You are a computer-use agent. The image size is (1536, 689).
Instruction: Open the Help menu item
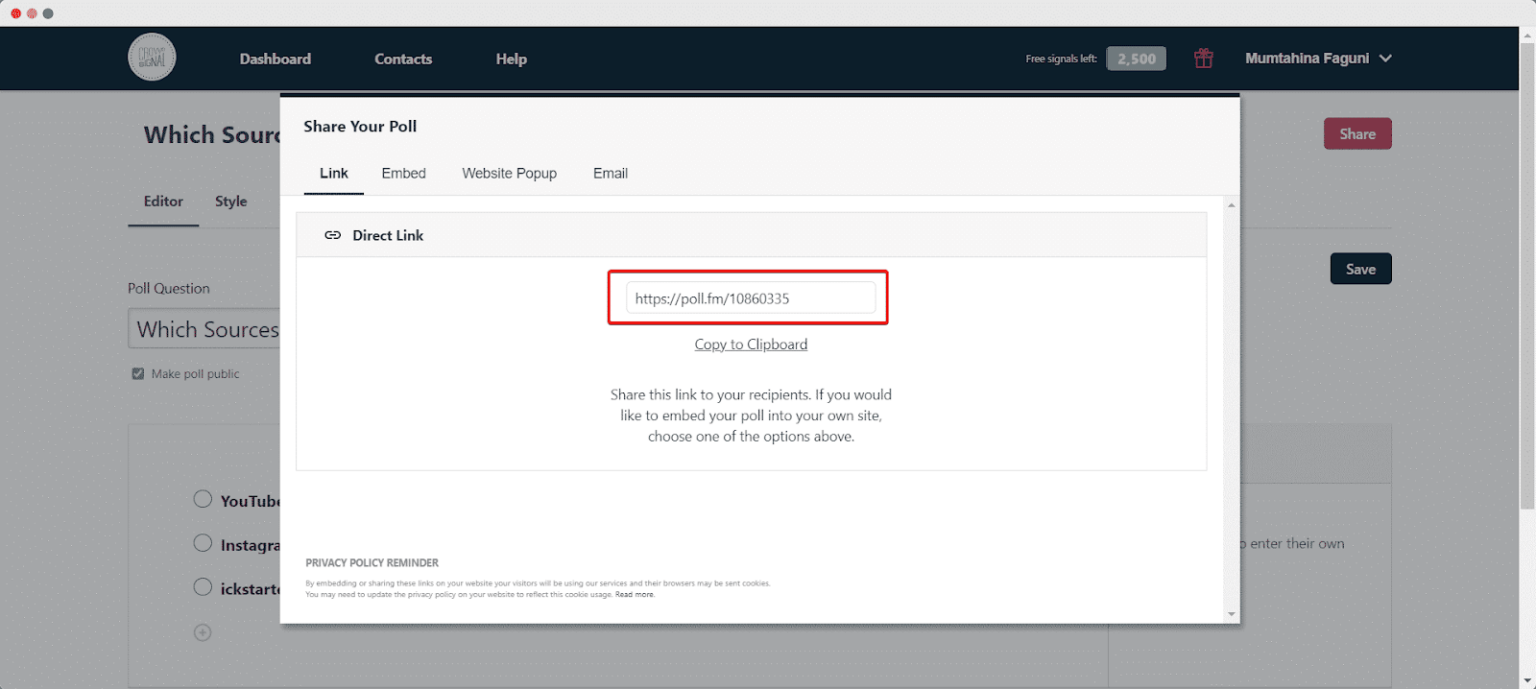coord(511,58)
